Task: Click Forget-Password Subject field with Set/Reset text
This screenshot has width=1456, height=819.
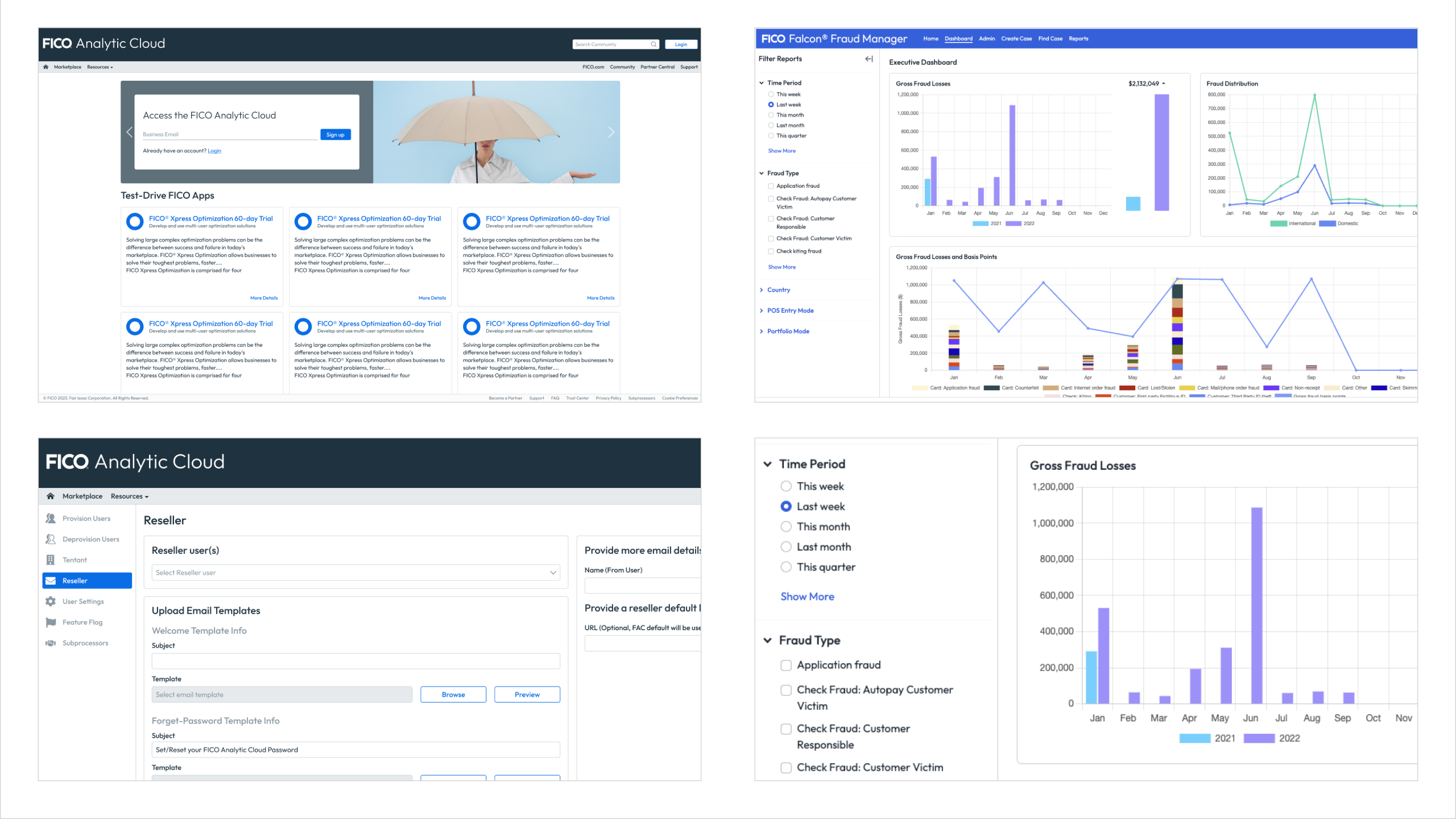Action: pyautogui.click(x=356, y=750)
